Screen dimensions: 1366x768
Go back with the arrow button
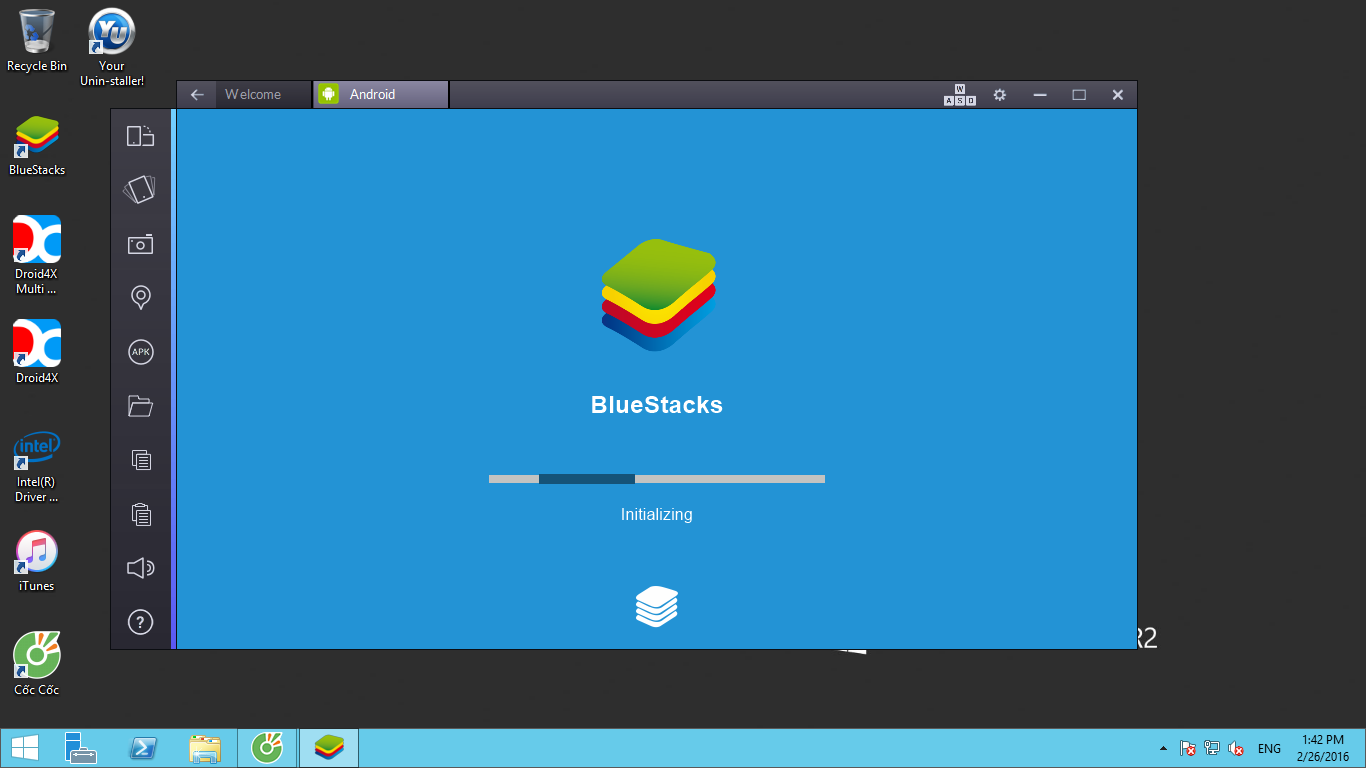click(197, 95)
